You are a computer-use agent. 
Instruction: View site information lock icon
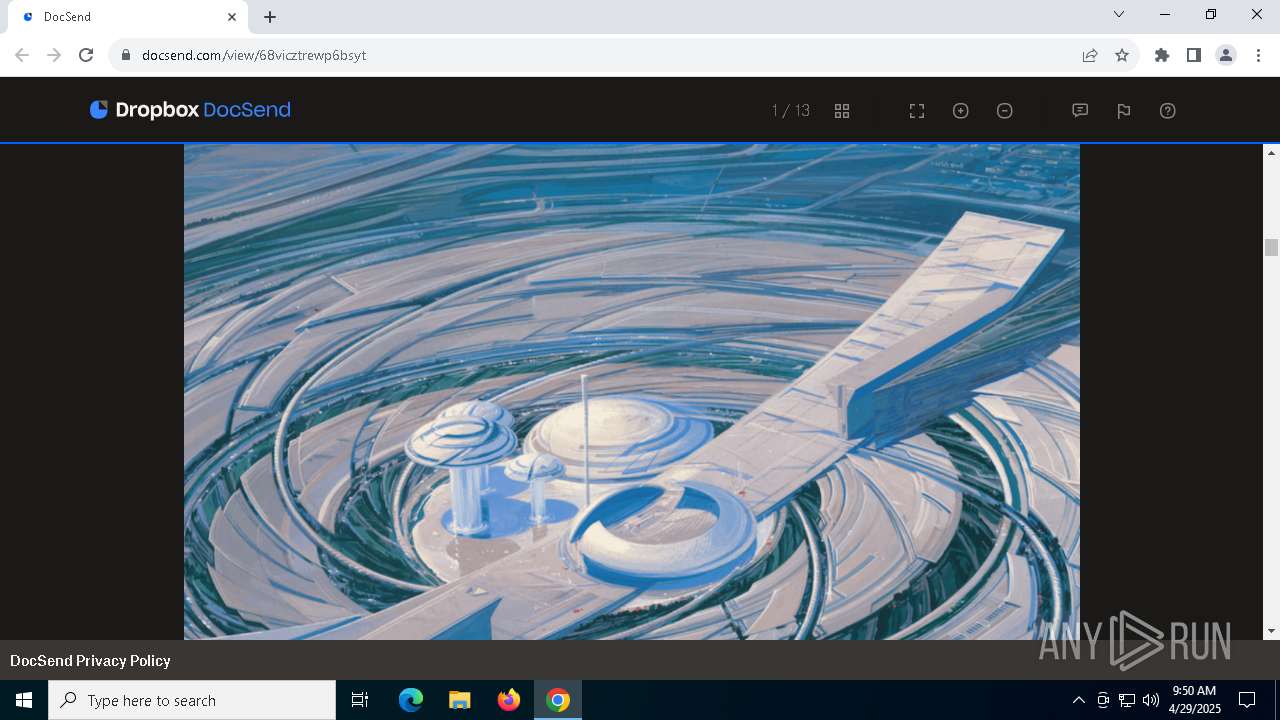tap(126, 55)
